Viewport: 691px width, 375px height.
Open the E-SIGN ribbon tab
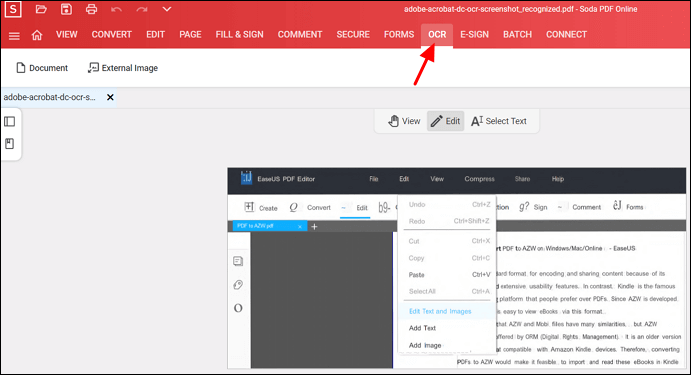point(475,34)
